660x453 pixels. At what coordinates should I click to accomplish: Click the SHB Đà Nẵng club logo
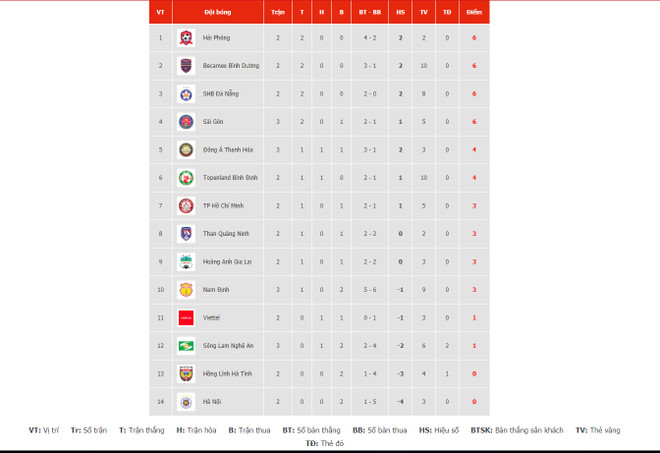tap(185, 94)
